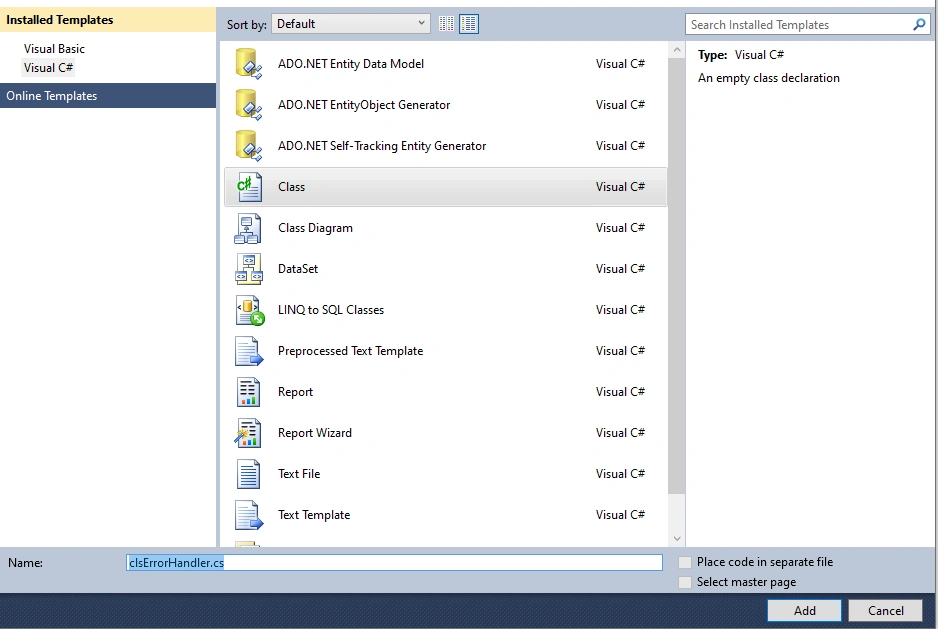Check the Select master page option
This screenshot has width=938, height=629.
[x=685, y=582]
